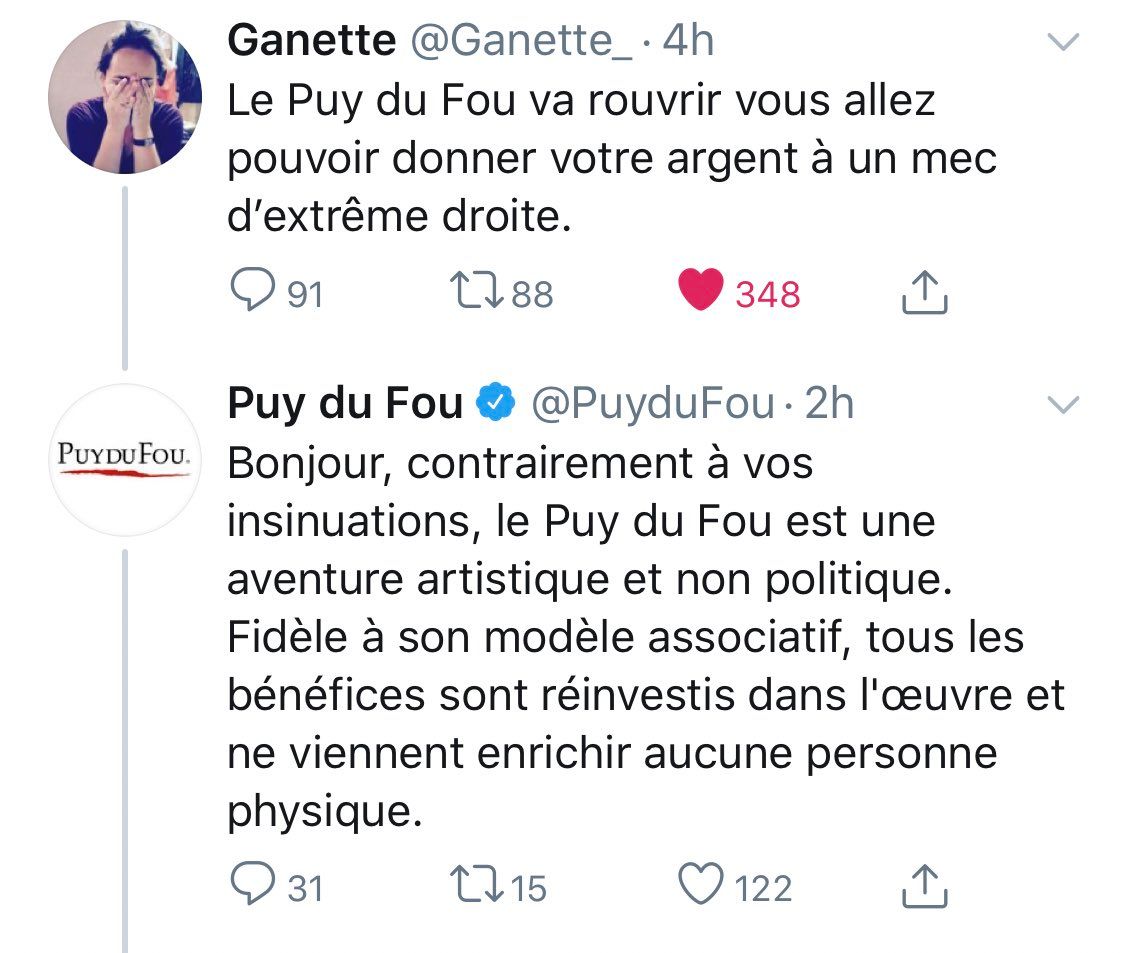This screenshot has height=953, width=1124.
Task: Share Ganette's tweet
Action: coord(924,292)
